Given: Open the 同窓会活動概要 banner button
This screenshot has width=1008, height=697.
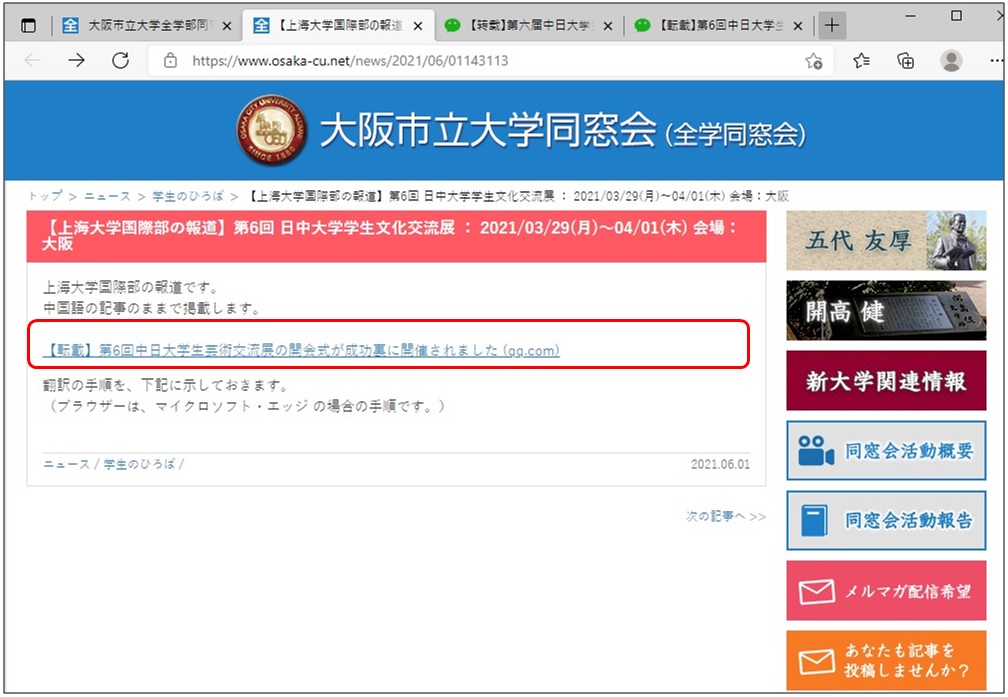Looking at the screenshot, I should 885,451.
